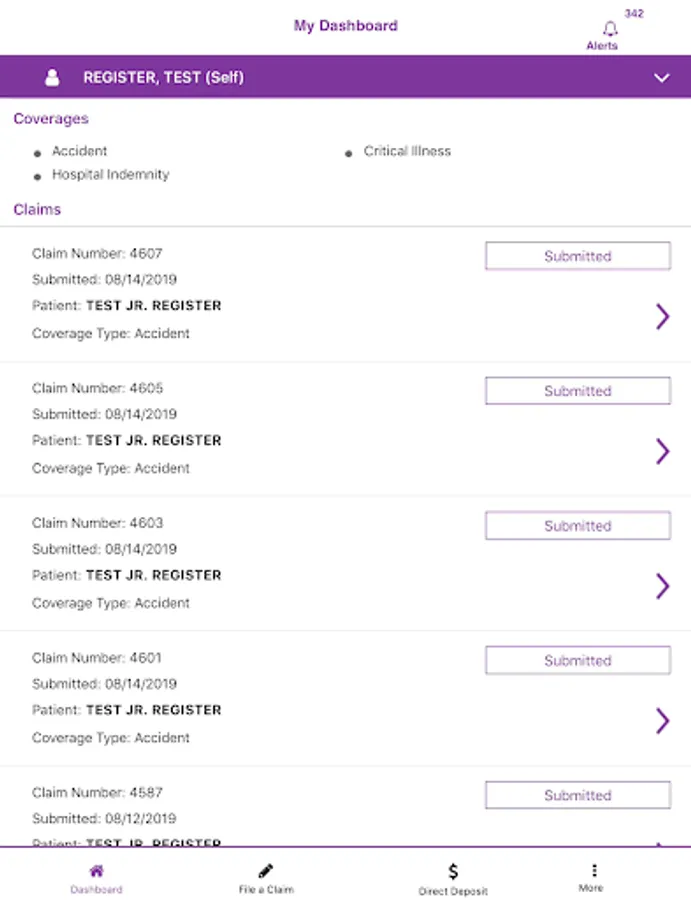Select the Accident coverage item
This screenshot has height=900, width=691.
tap(79, 151)
